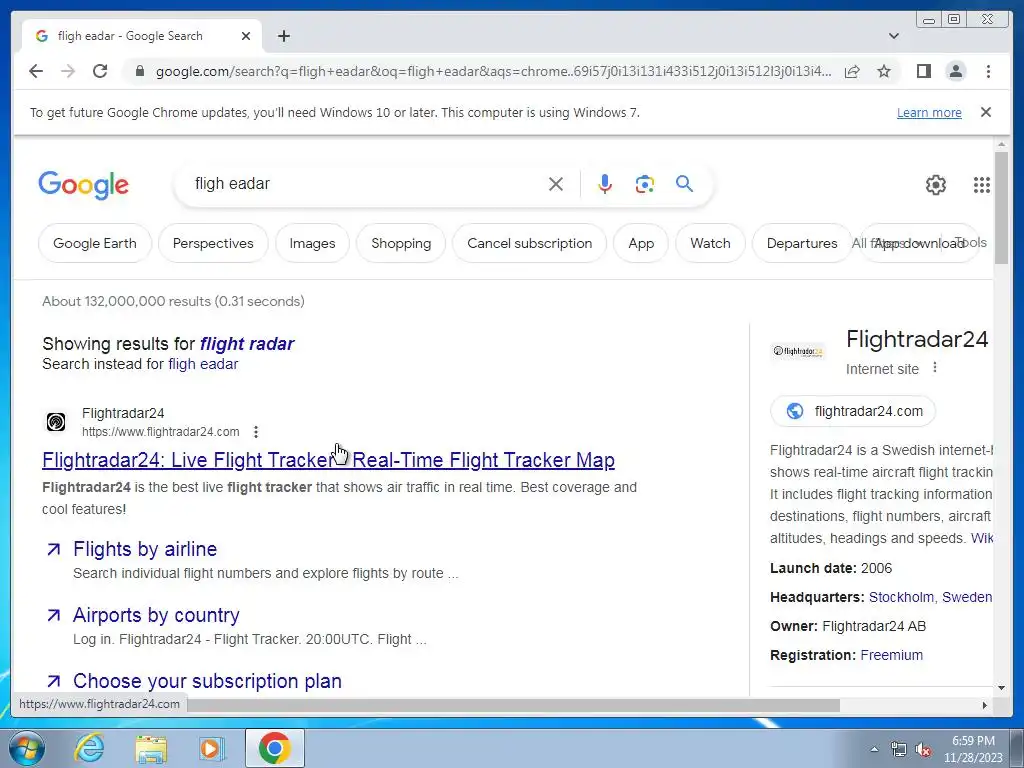The height and width of the screenshot is (768, 1024).
Task: Click the vertical scrollbar thumb
Action: (1001, 208)
